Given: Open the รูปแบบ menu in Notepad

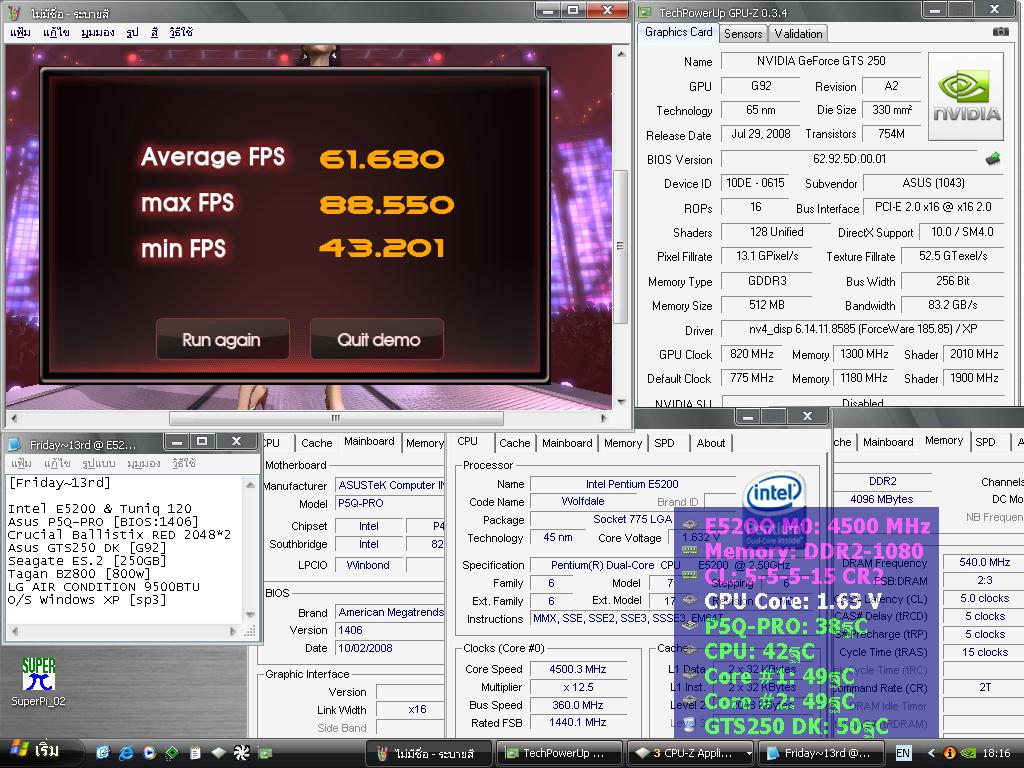Looking at the screenshot, I should click(99, 463).
